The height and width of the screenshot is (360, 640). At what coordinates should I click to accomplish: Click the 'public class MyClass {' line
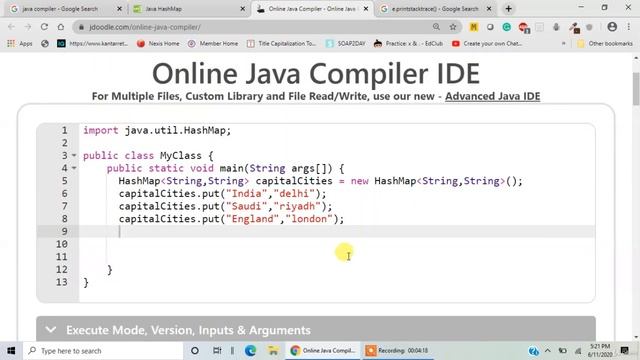148,156
